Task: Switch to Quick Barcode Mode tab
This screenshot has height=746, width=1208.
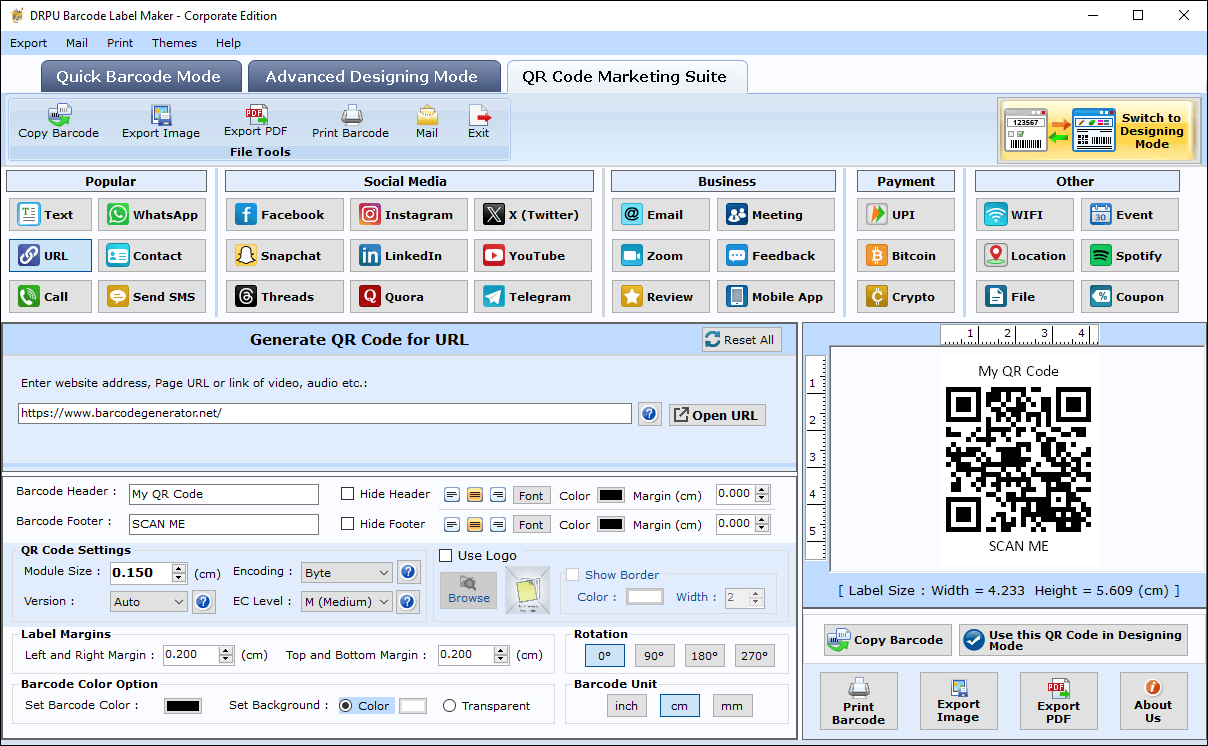Action: (139, 77)
